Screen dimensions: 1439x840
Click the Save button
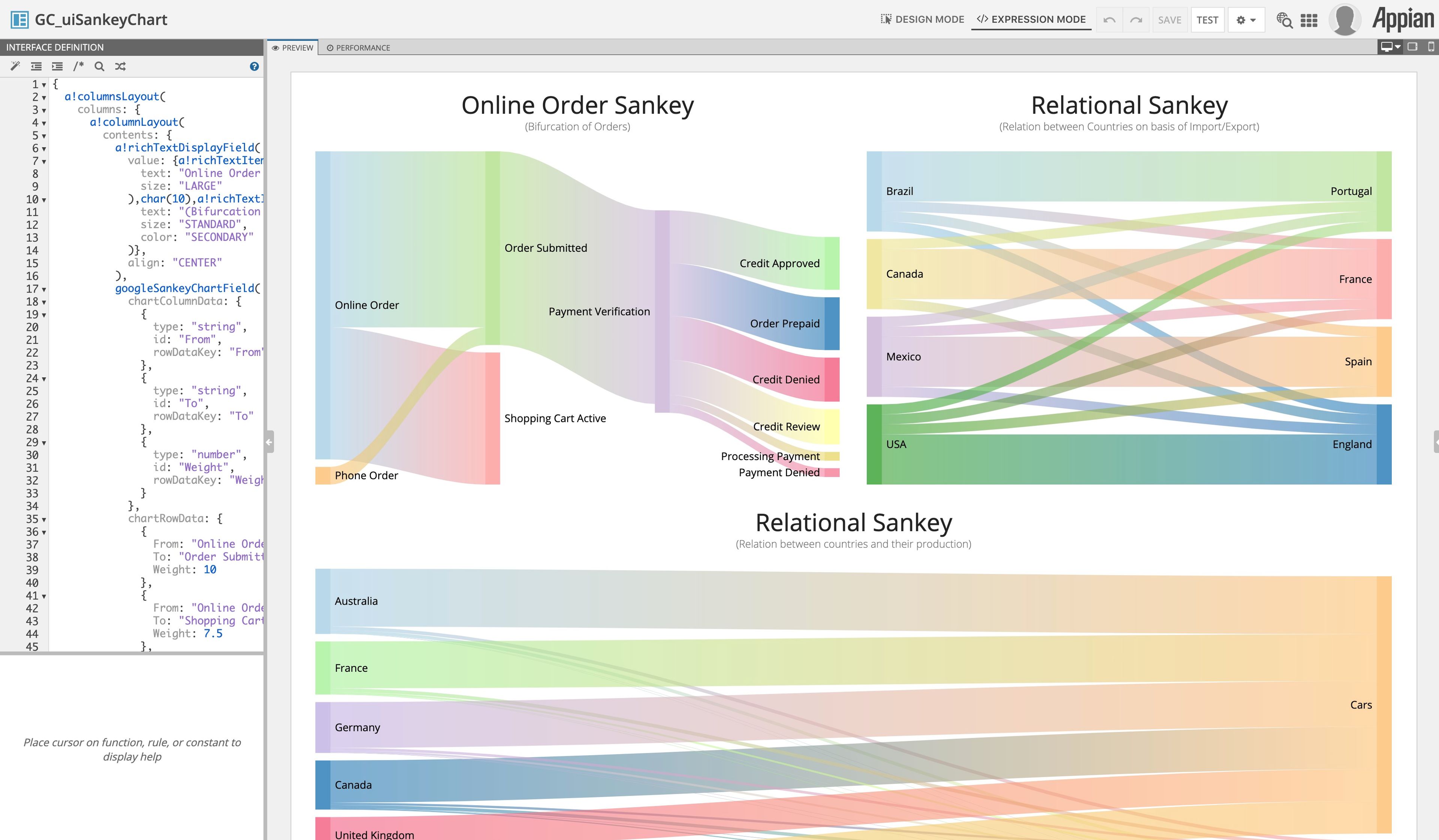pos(1170,20)
